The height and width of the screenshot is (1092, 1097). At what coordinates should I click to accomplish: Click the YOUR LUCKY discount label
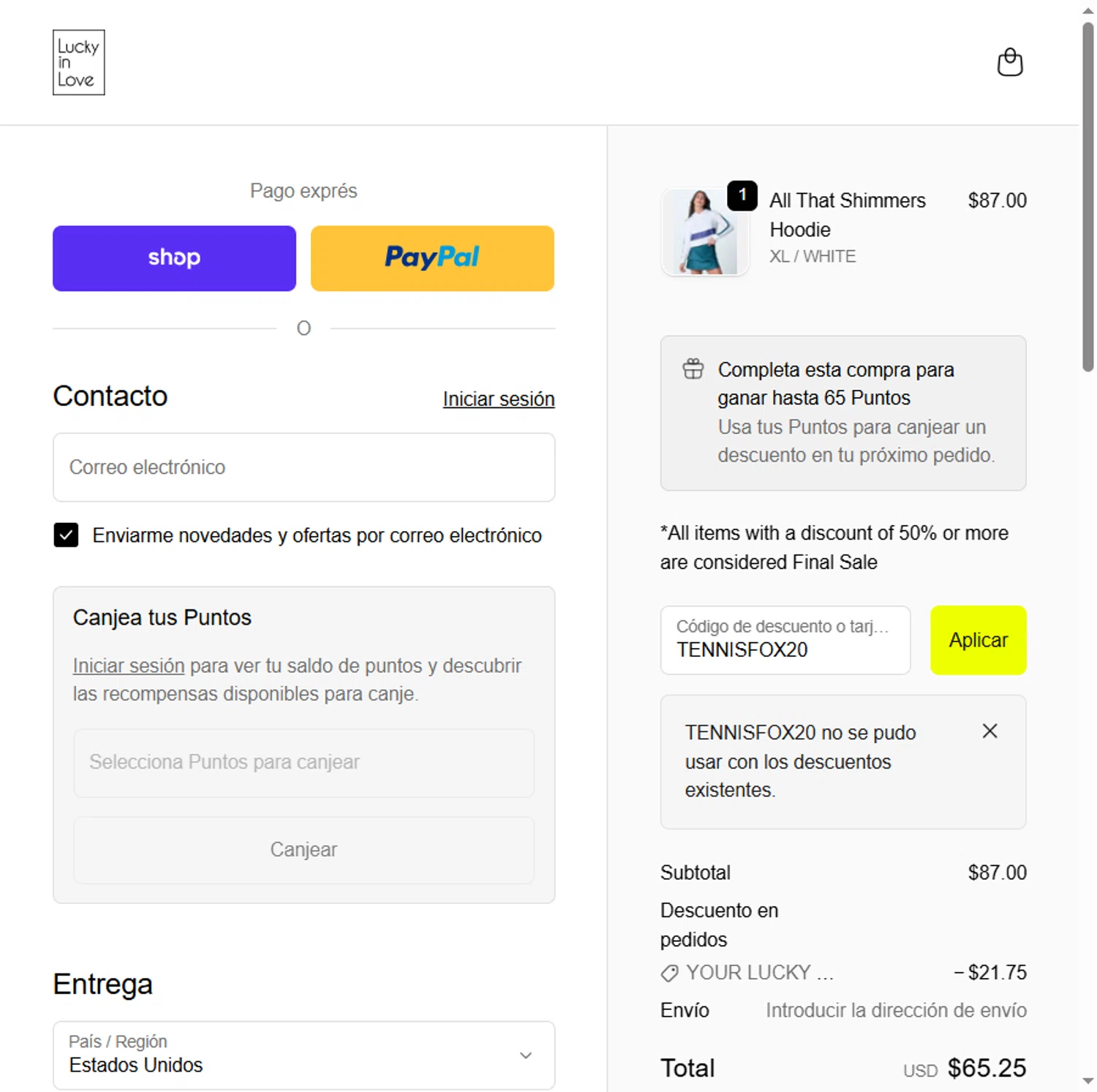click(759, 973)
